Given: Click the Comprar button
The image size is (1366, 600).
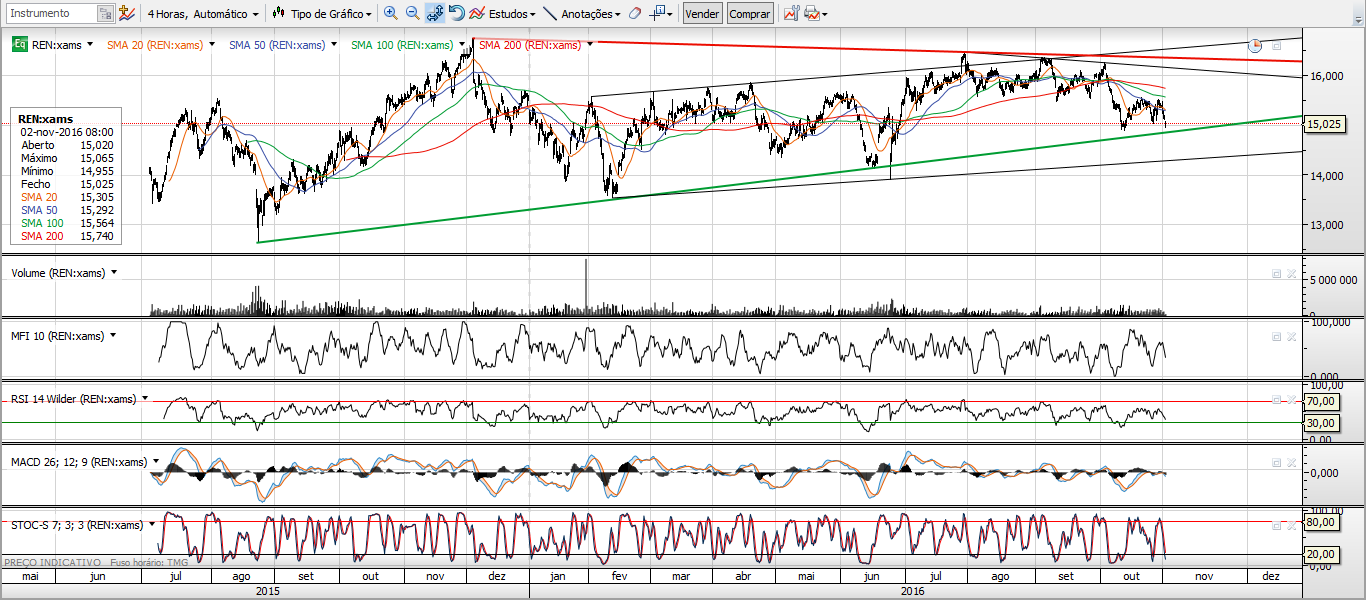Looking at the screenshot, I should point(749,14).
